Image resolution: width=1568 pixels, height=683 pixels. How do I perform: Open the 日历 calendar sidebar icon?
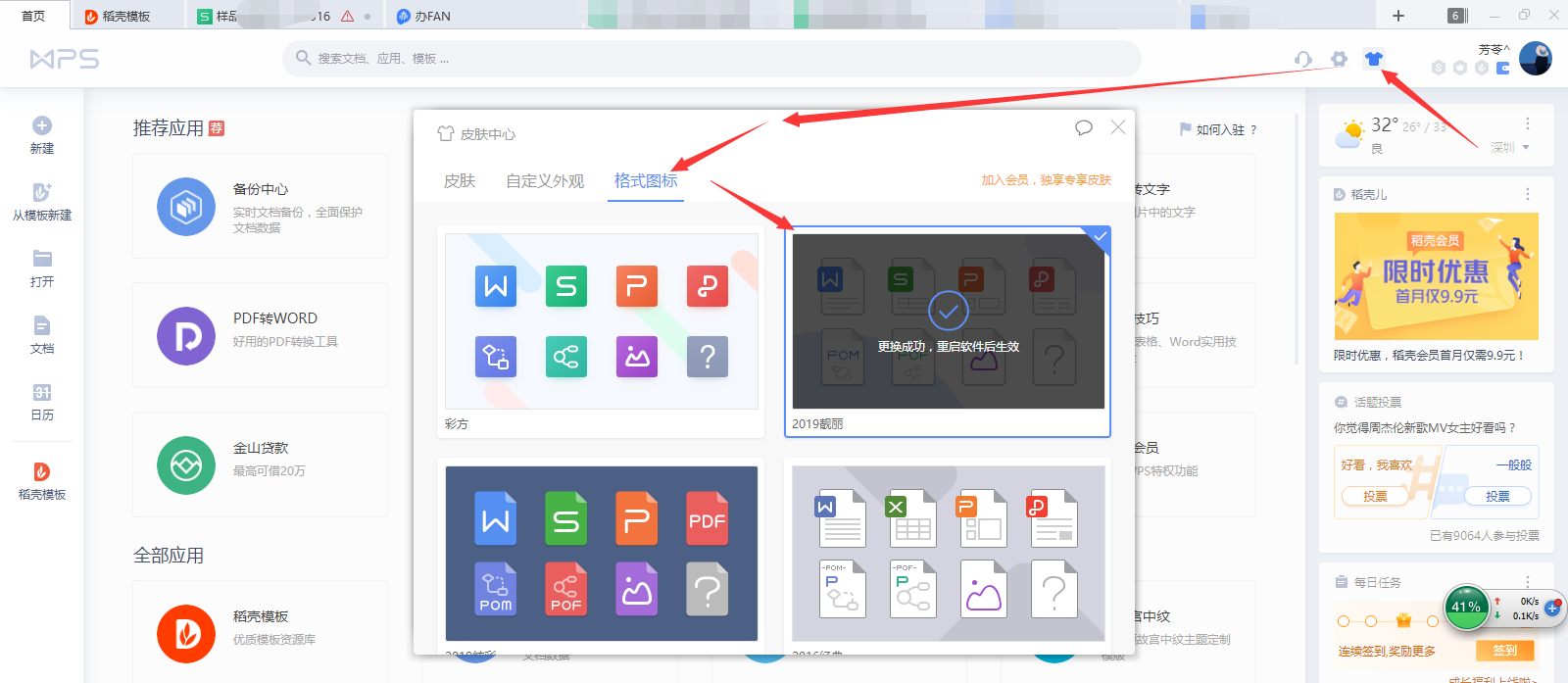(x=42, y=392)
